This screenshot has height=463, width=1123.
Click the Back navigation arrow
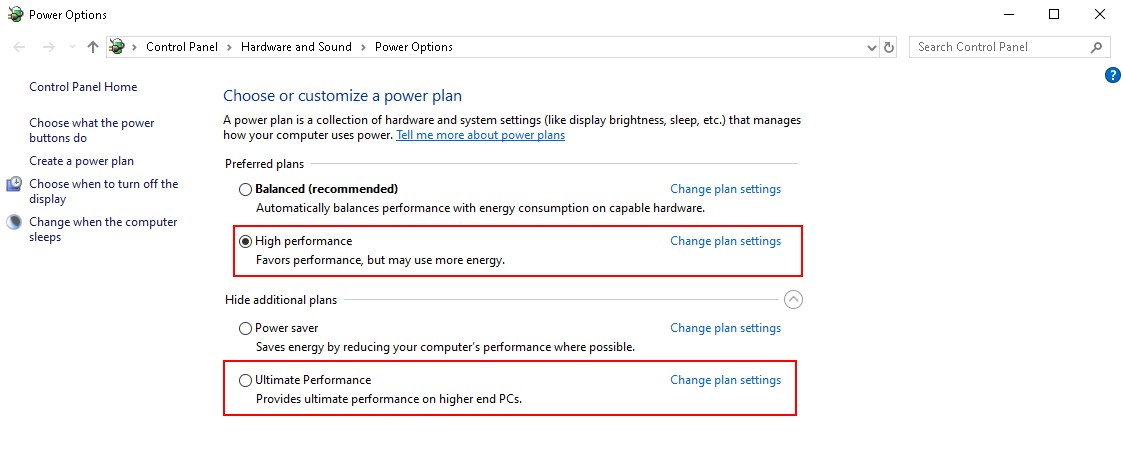coord(20,47)
